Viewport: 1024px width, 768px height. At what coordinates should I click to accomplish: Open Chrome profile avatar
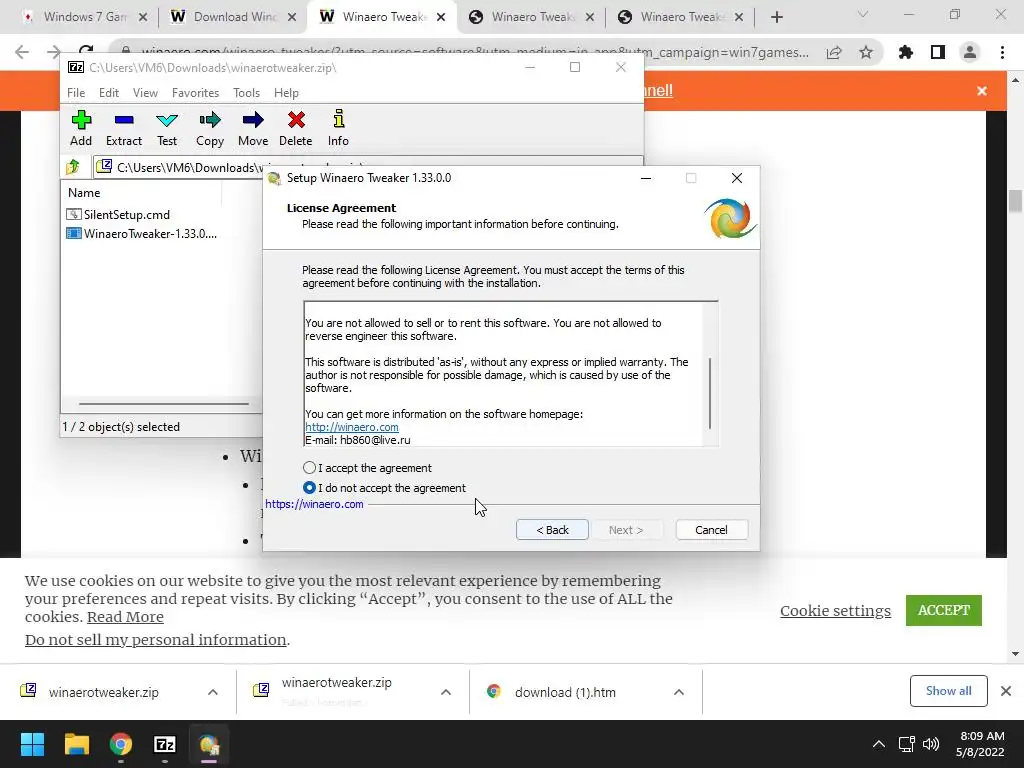(x=970, y=52)
